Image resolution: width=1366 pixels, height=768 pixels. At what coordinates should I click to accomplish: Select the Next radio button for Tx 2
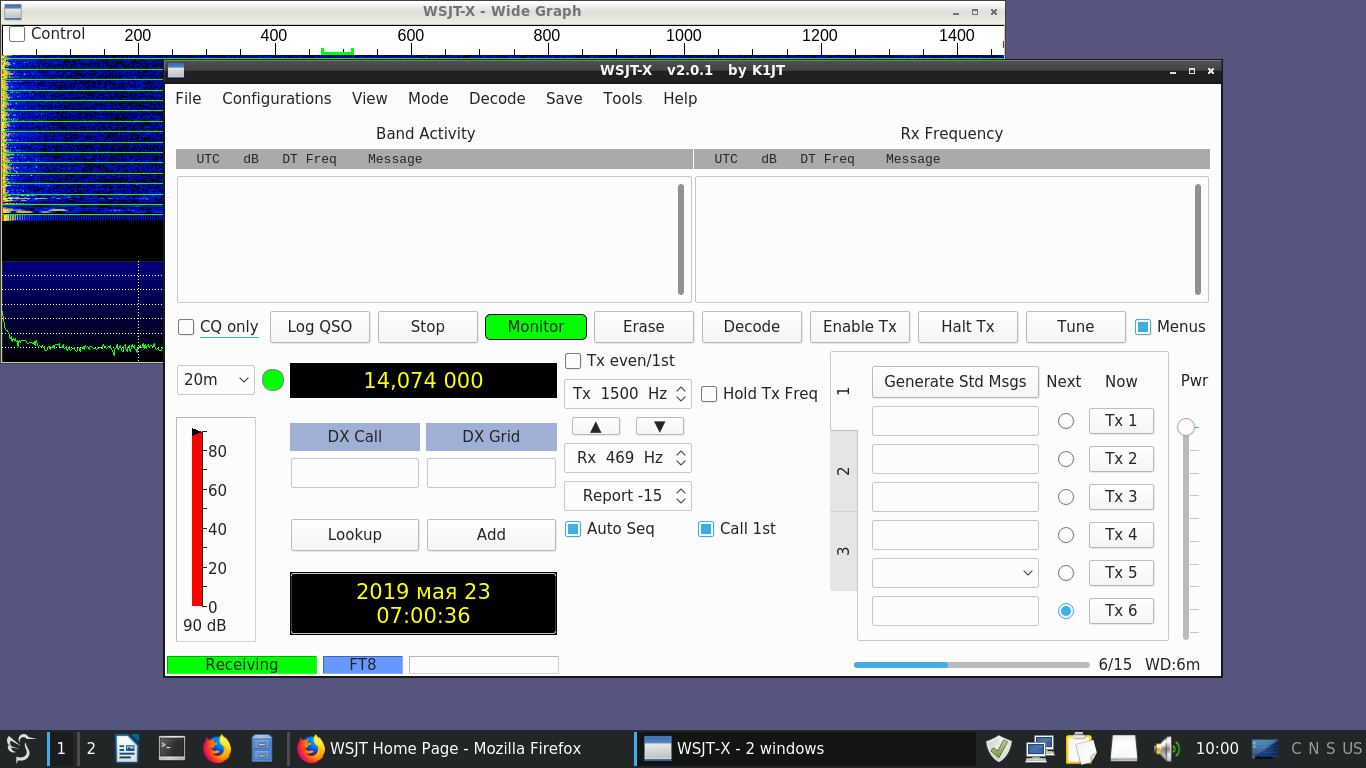[x=1066, y=459]
